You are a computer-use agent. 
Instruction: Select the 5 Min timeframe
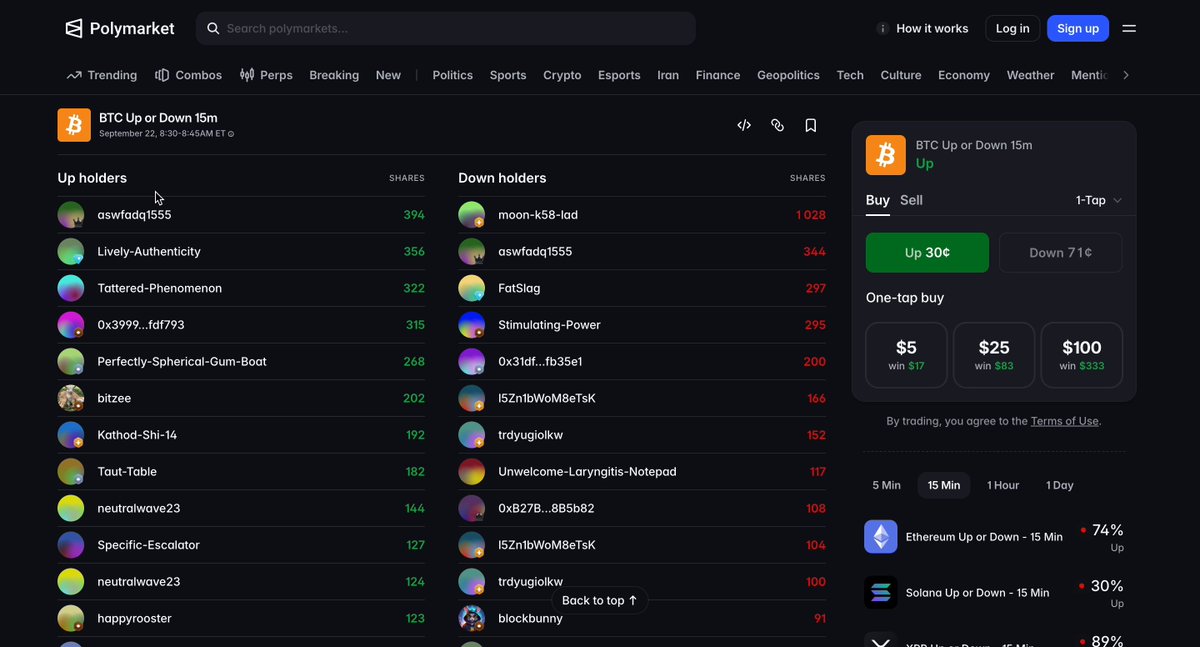pos(886,485)
